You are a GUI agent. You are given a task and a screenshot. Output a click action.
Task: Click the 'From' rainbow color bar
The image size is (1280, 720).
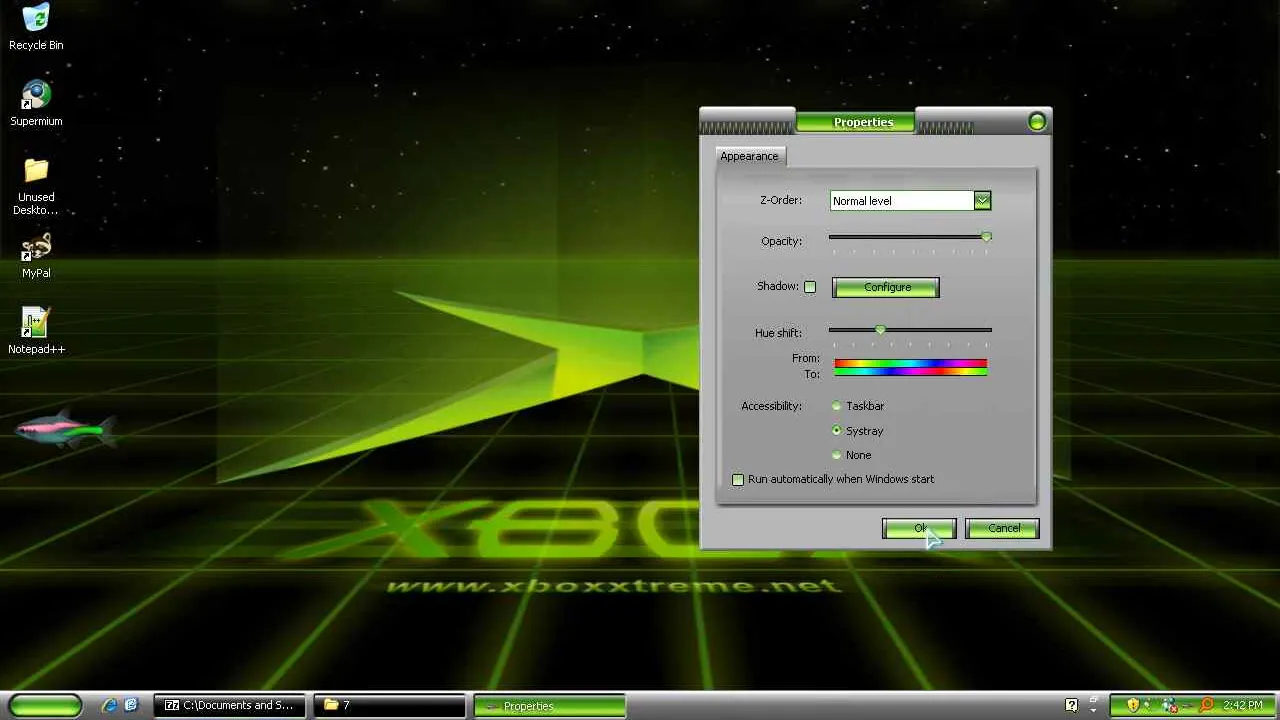click(x=910, y=363)
